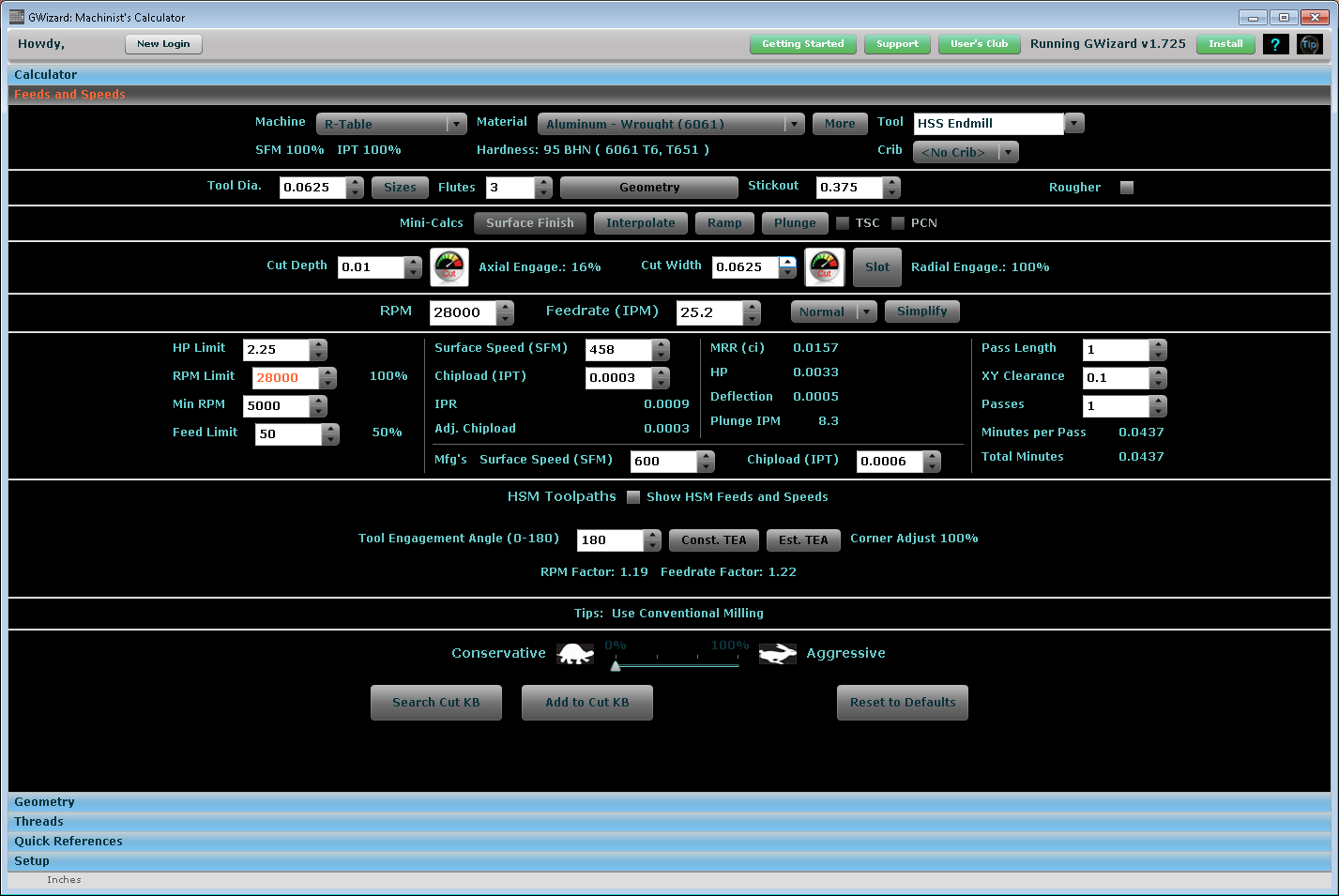Click the GWizard app icon in title bar
This screenshot has height=896, width=1339.
(x=16, y=17)
